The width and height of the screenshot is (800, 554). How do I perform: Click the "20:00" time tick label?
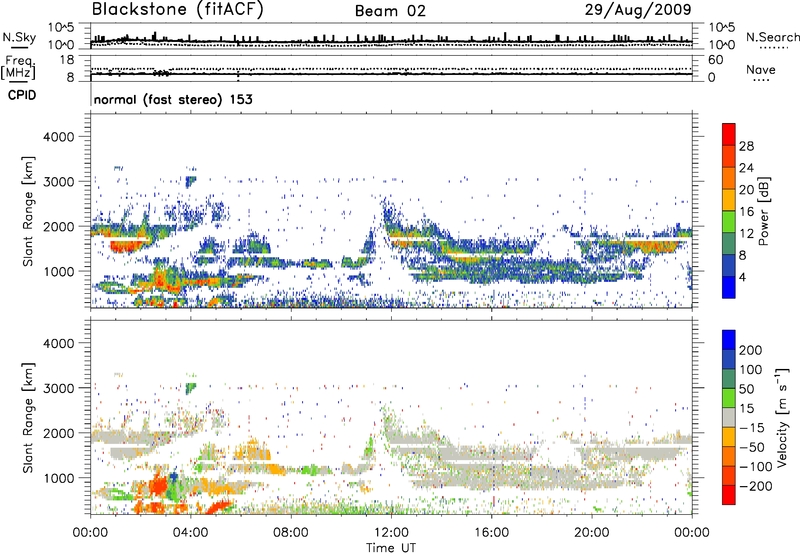pos(591,533)
